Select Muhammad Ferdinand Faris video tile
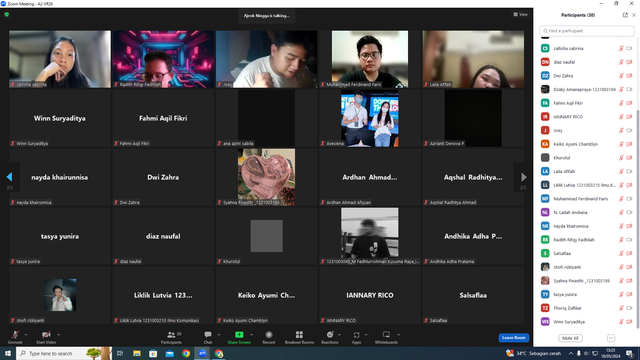 (370, 59)
